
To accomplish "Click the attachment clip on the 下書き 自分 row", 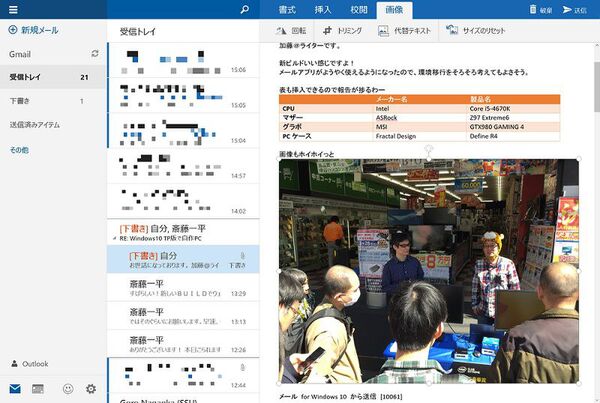I will point(242,255).
